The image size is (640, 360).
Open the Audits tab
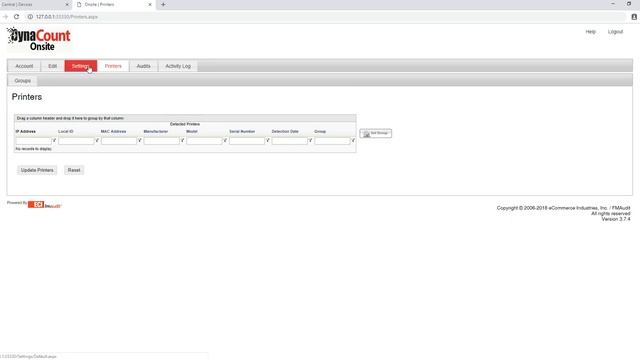(143, 66)
